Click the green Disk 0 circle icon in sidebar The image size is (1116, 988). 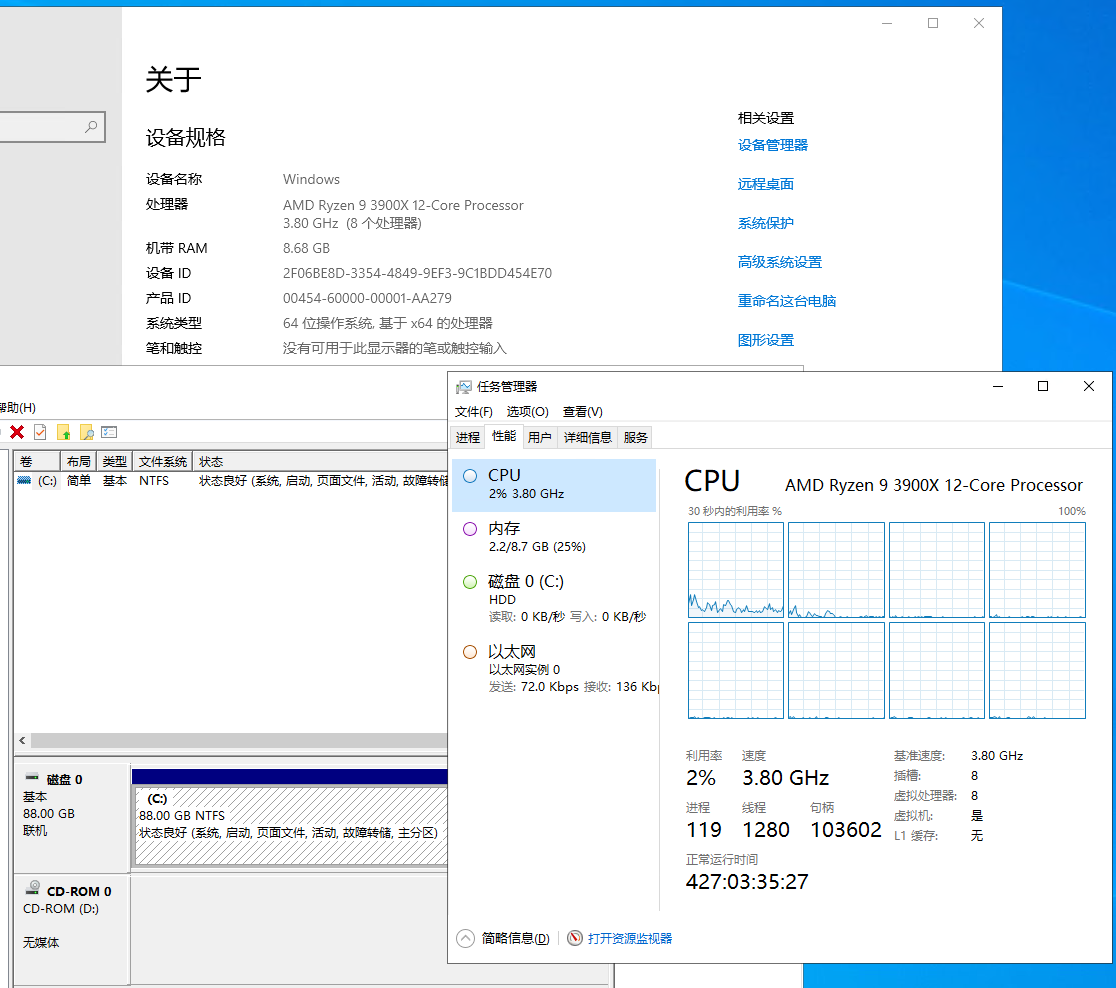click(470, 582)
